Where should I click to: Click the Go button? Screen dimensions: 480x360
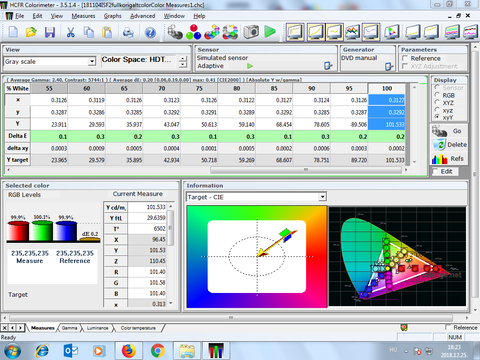449,131
